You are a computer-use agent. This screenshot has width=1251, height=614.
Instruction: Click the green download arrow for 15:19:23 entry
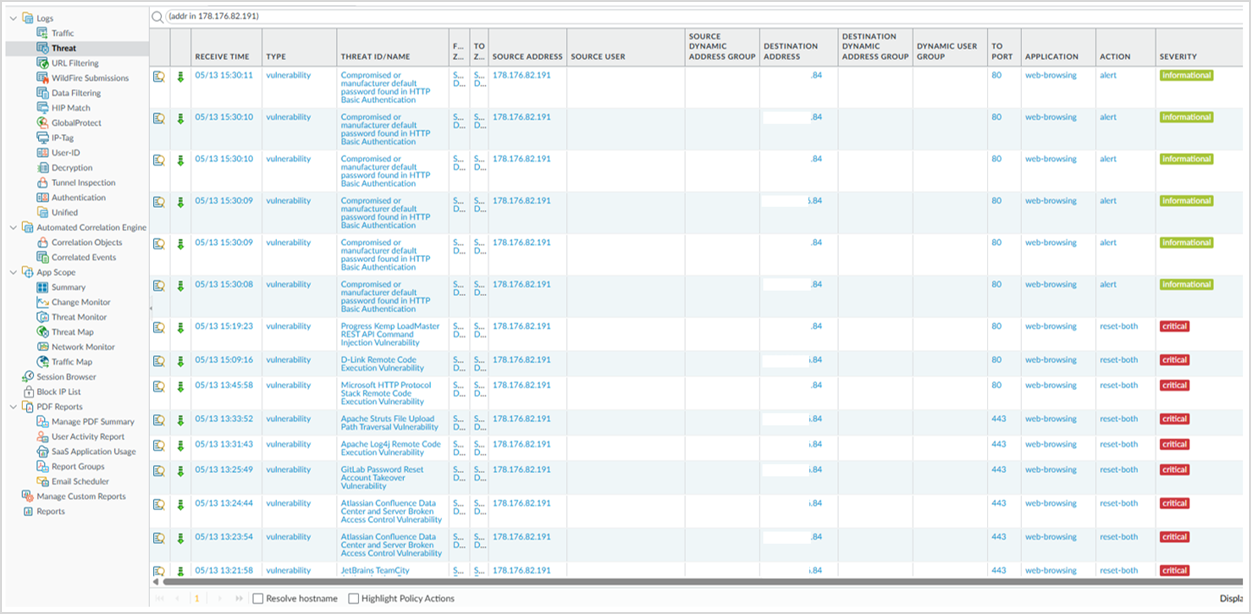tap(181, 327)
